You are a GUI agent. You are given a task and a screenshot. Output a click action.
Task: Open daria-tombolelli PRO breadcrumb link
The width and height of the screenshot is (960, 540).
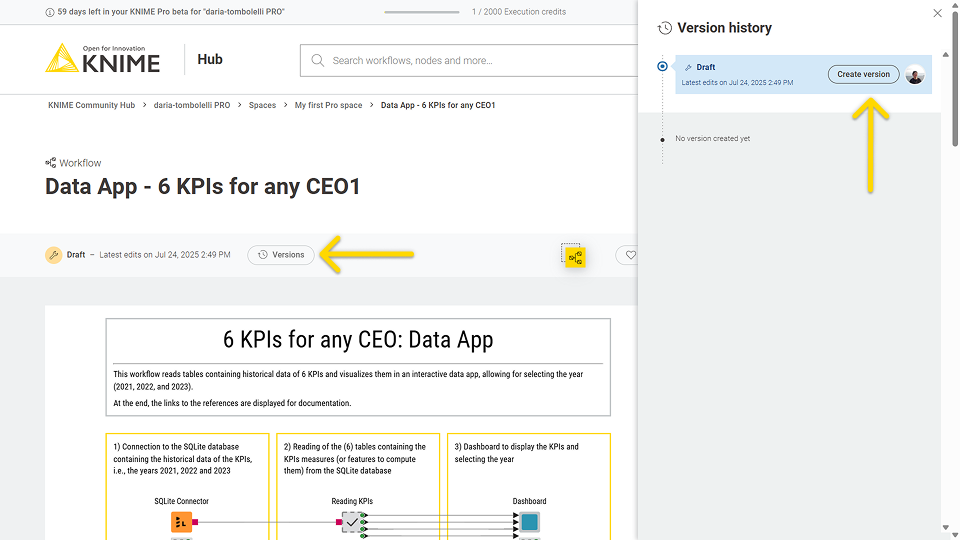[x=192, y=105]
